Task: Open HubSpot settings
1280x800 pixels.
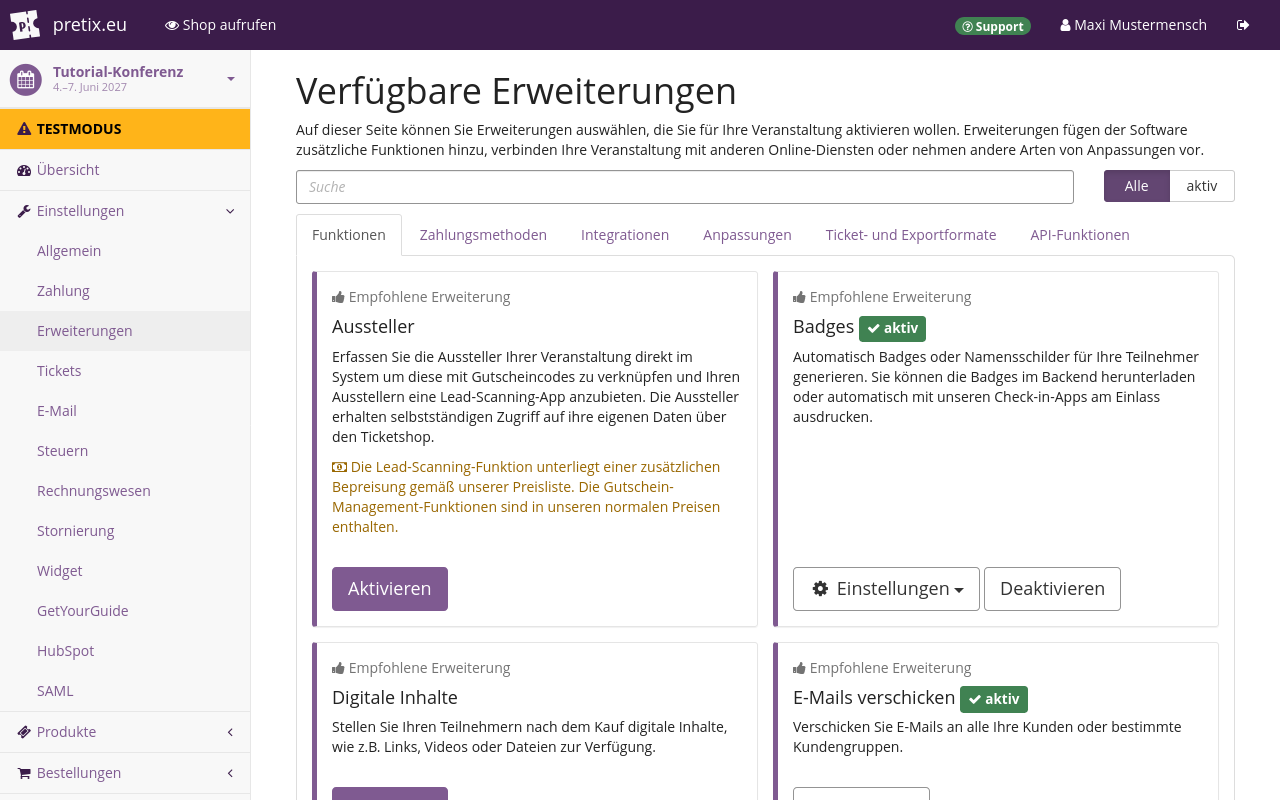Action: coord(125,651)
